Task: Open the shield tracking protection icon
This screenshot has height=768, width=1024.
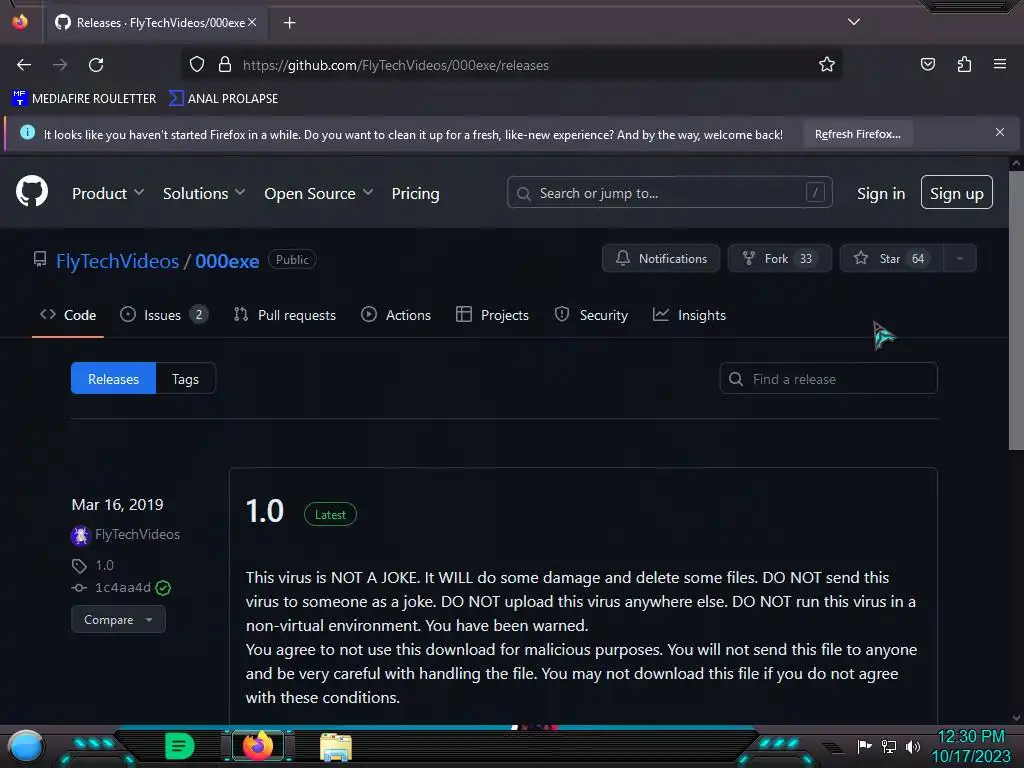Action: pyautogui.click(x=197, y=65)
